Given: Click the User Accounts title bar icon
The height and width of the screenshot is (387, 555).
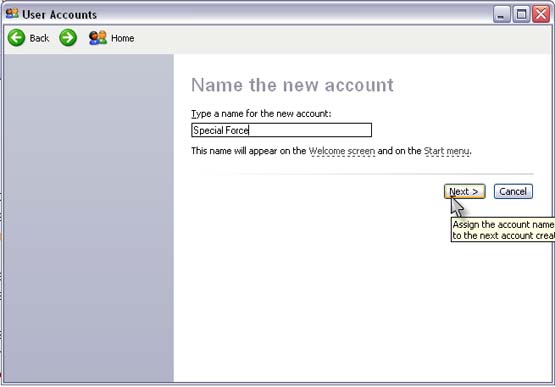Looking at the screenshot, I should 12,14.
